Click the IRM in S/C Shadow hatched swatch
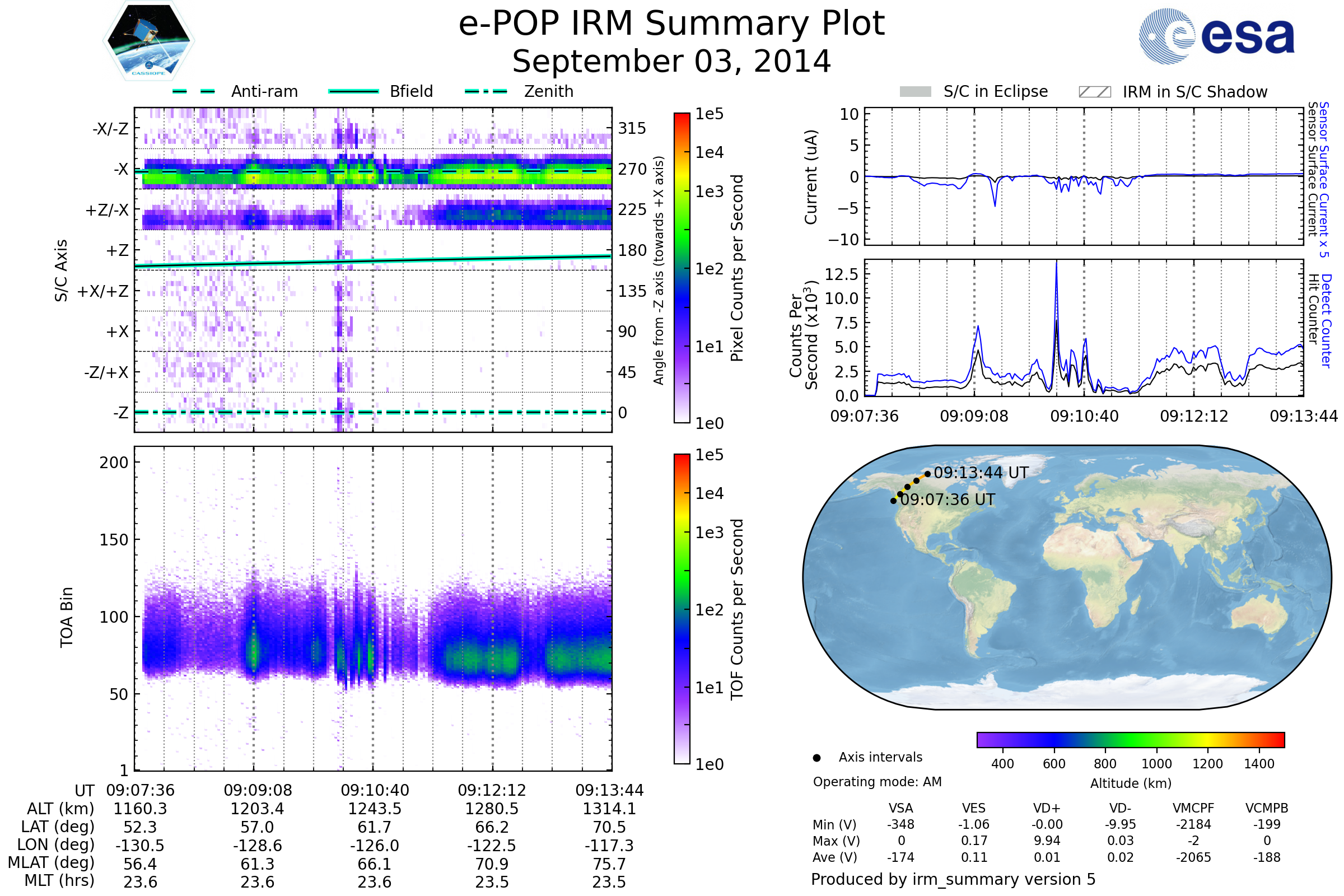Viewport: 1344px width, 896px height. pos(1094,92)
